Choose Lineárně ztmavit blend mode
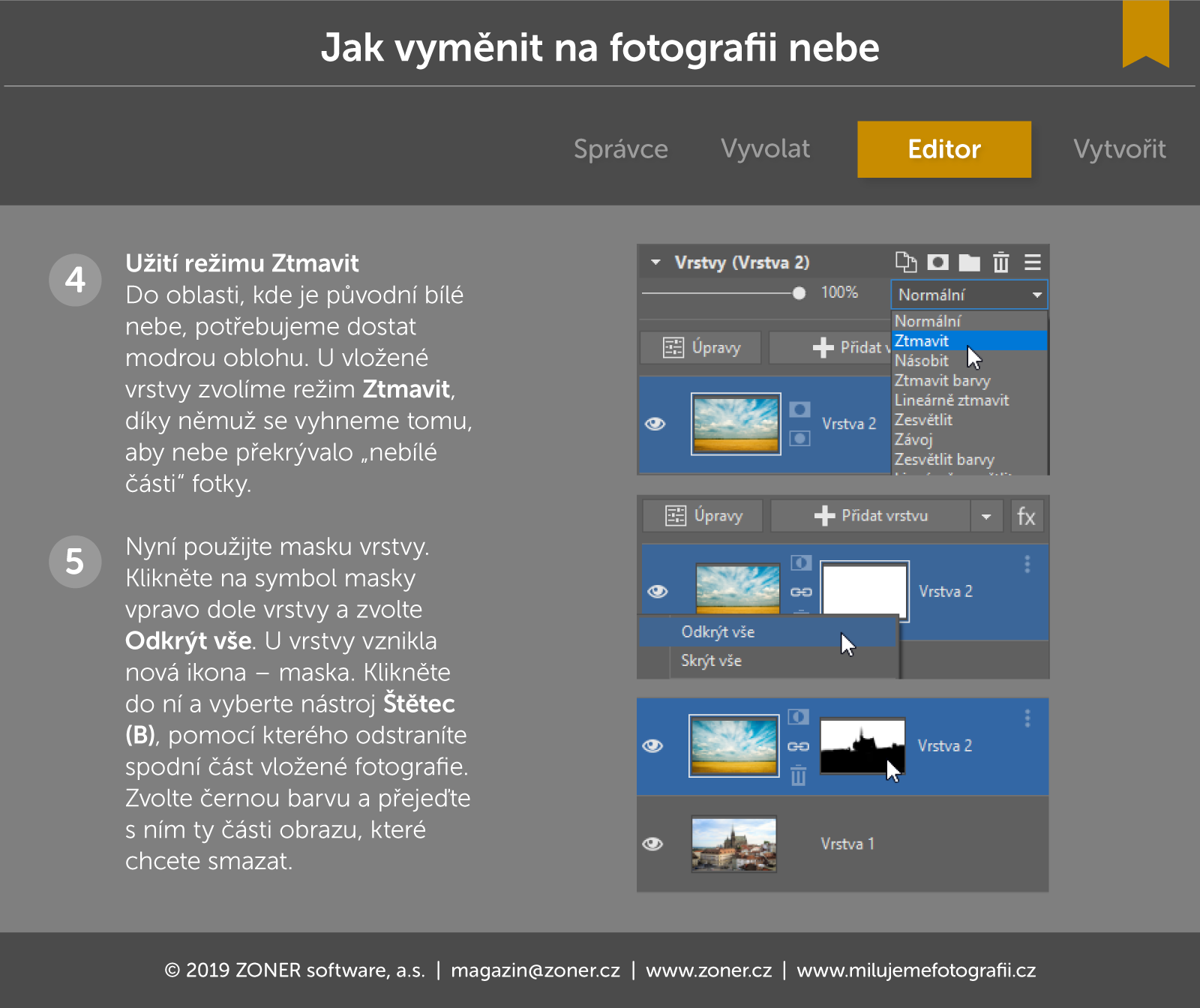1200x1008 pixels. point(969,400)
